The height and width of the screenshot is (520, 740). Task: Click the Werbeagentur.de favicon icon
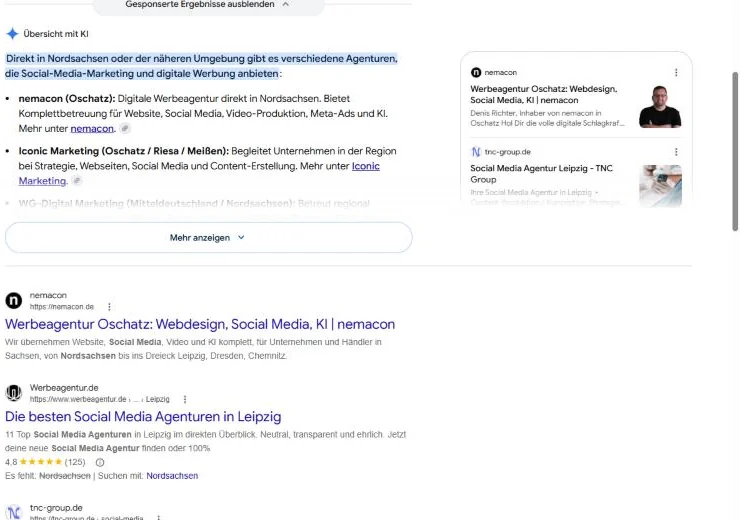[14, 393]
